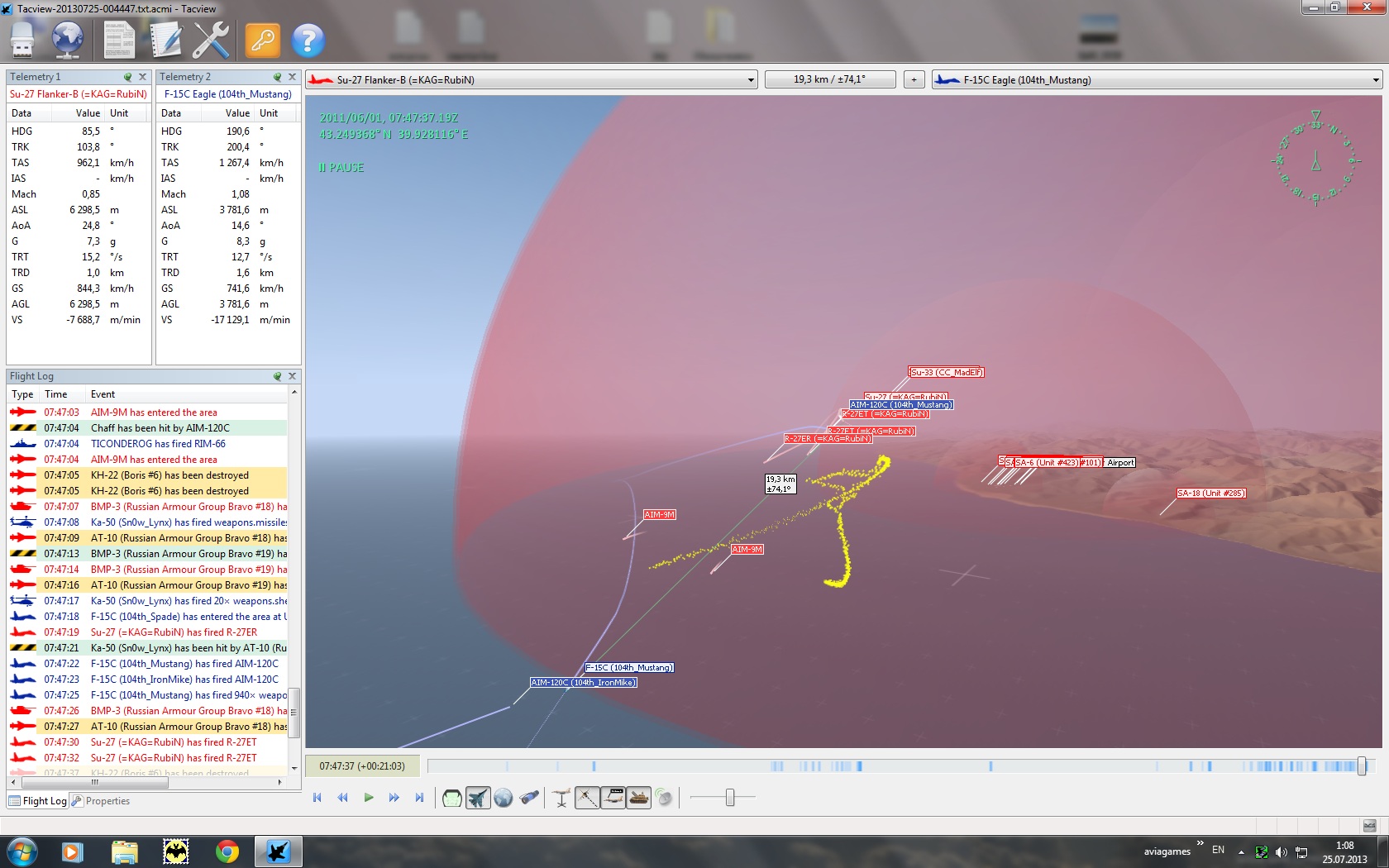Pin the Telemetry 1 panel
The width and height of the screenshot is (1389, 868).
[128, 77]
